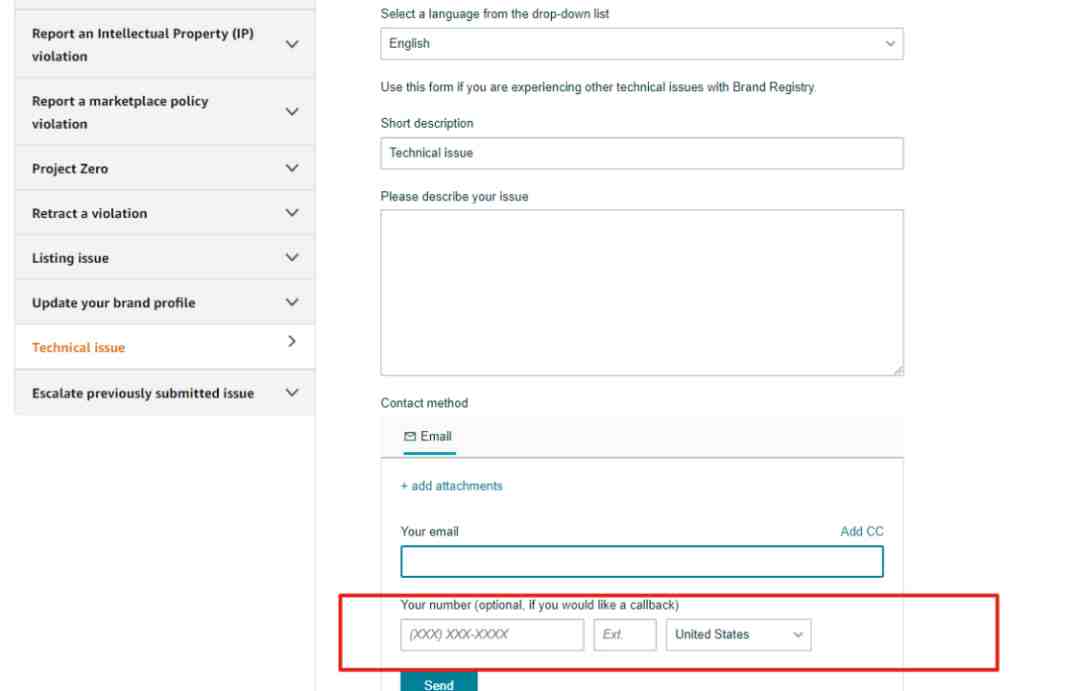
Task: Click the Ext. extension field
Action: pos(625,635)
